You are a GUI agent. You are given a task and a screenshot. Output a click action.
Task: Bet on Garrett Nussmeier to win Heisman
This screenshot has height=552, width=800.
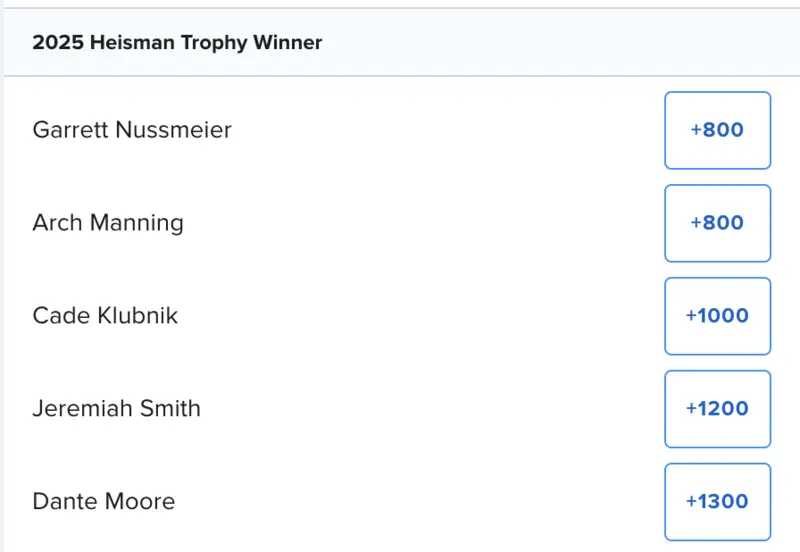tap(717, 130)
